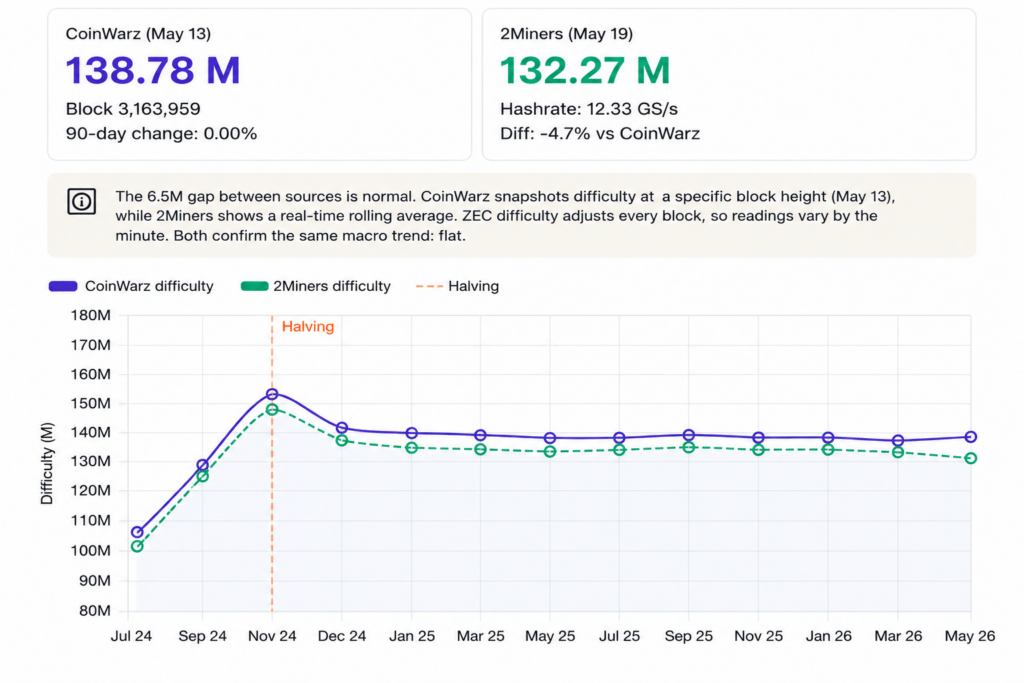Click the CoinWarz data point for Jul 24
Image resolution: width=1024 pixels, height=683 pixels.
(x=137, y=532)
